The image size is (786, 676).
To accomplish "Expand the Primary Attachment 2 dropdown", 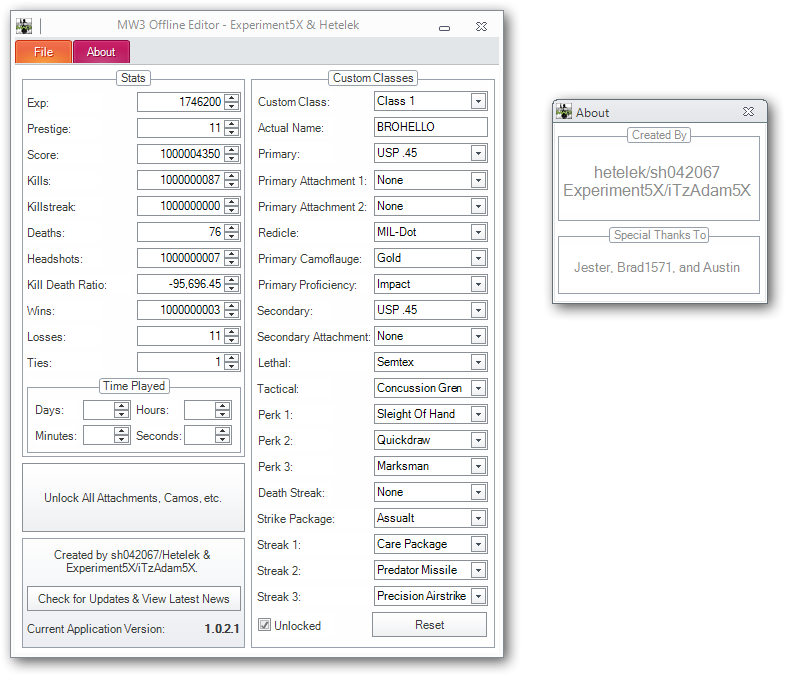I will point(478,206).
